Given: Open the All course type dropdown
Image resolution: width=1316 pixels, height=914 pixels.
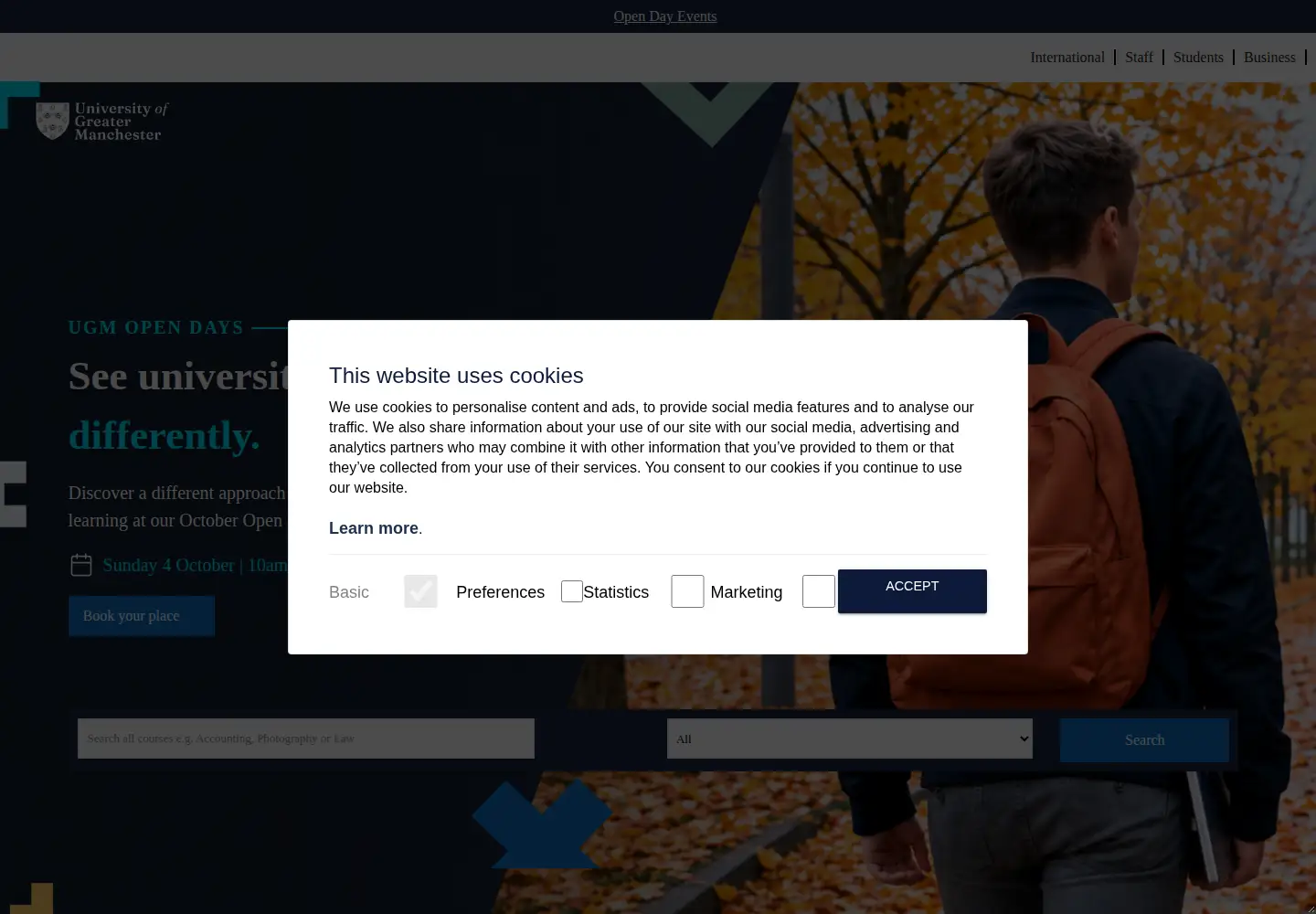Looking at the screenshot, I should (850, 739).
